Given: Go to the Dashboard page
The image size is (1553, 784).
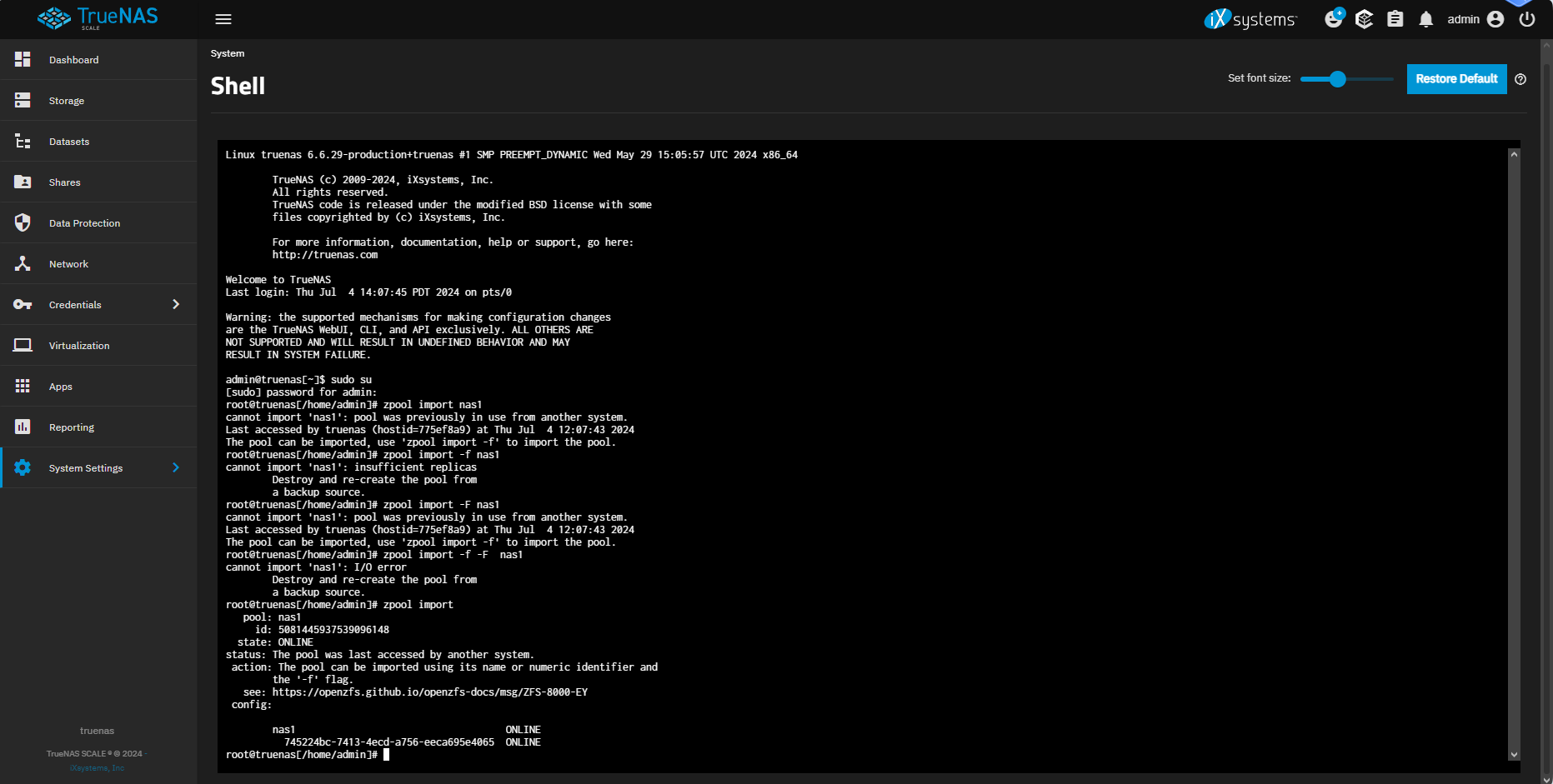Looking at the screenshot, I should [73, 60].
